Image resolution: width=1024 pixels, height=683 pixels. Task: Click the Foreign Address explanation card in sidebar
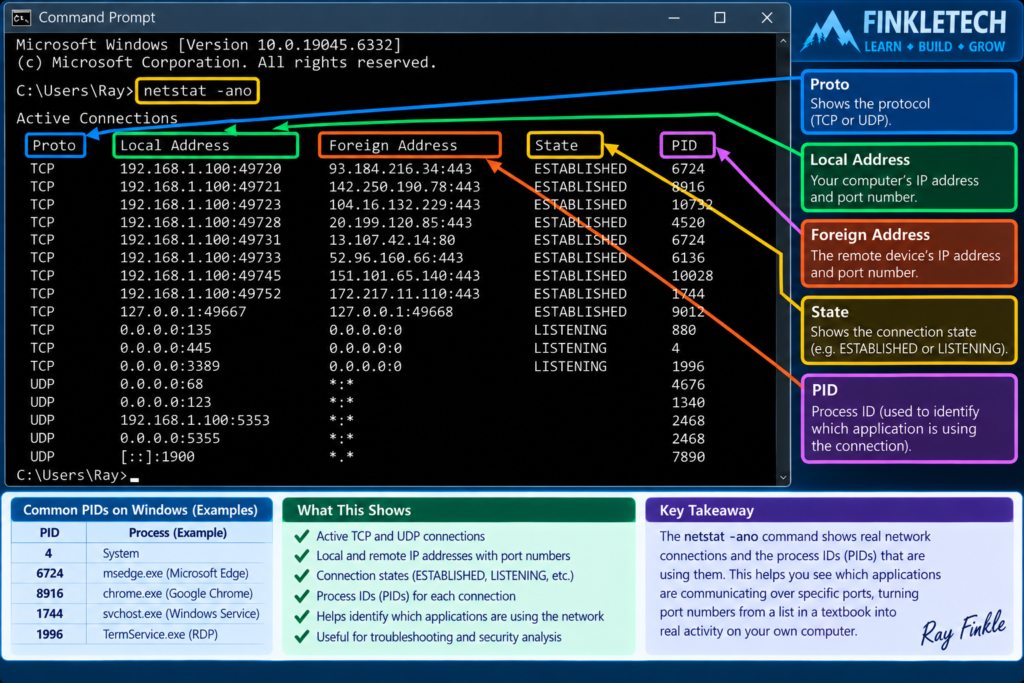(909, 253)
